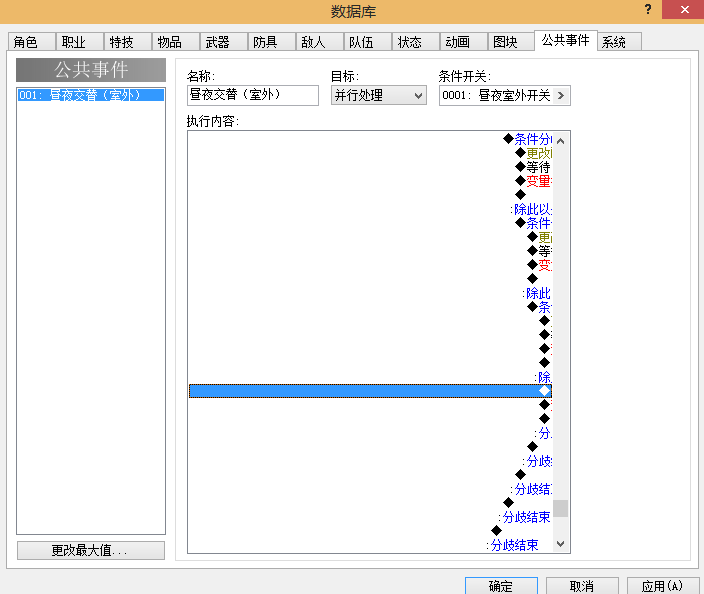Close the 数据库 window

coord(684,9)
